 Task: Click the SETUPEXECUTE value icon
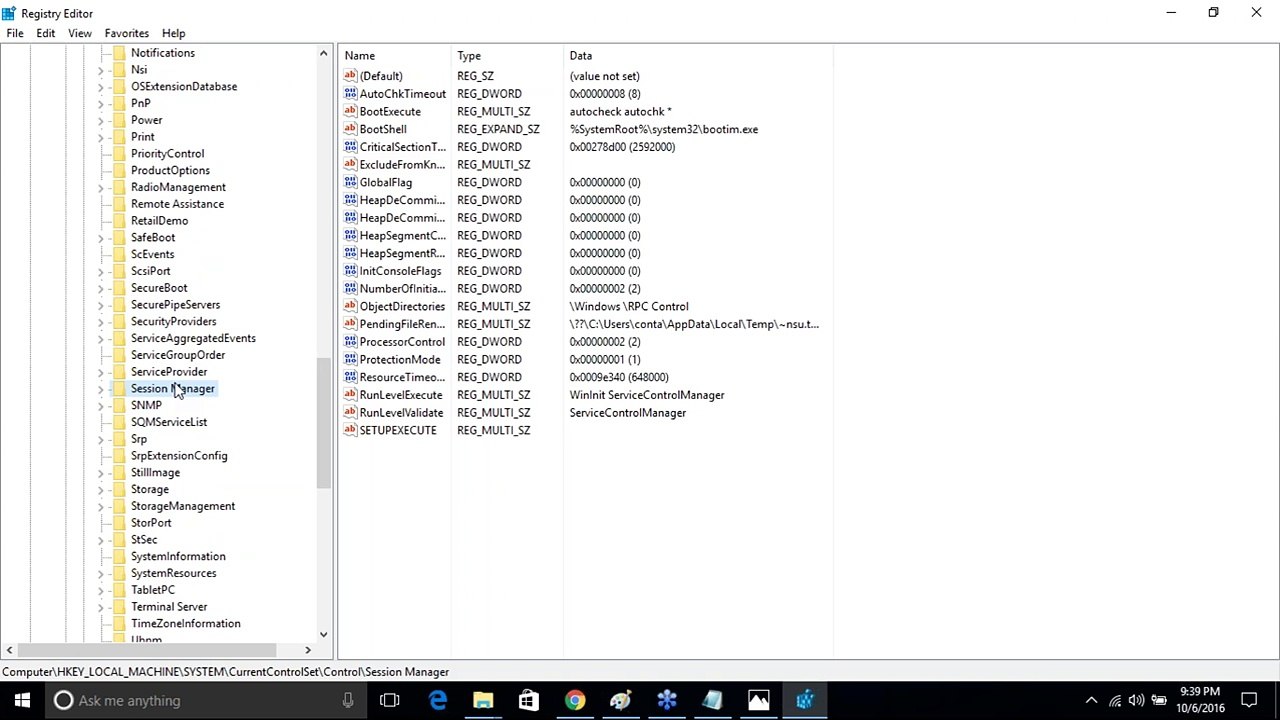coord(350,430)
